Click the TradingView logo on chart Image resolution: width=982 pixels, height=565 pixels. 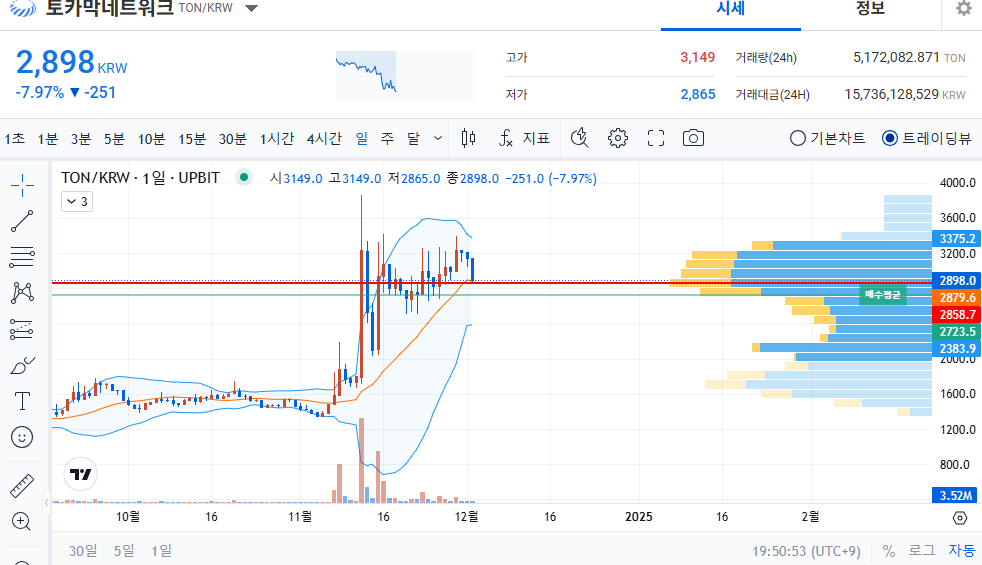81,474
